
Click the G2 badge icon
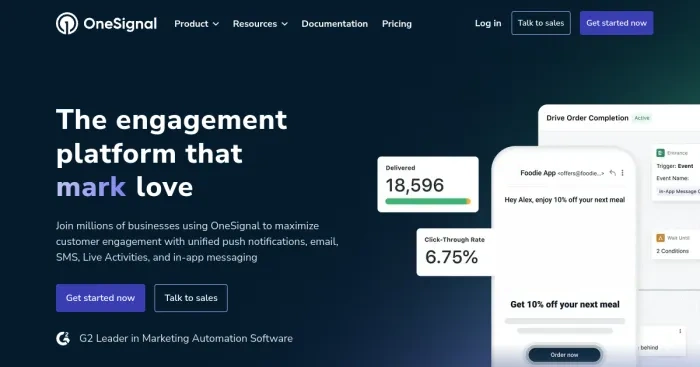(63, 338)
